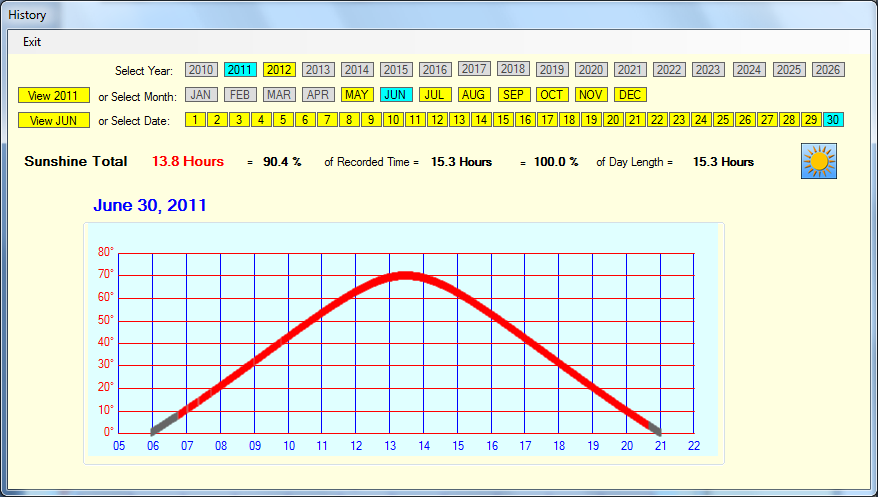This screenshot has height=497, width=878.
Task: Switch to month JUN
Action: (396, 95)
